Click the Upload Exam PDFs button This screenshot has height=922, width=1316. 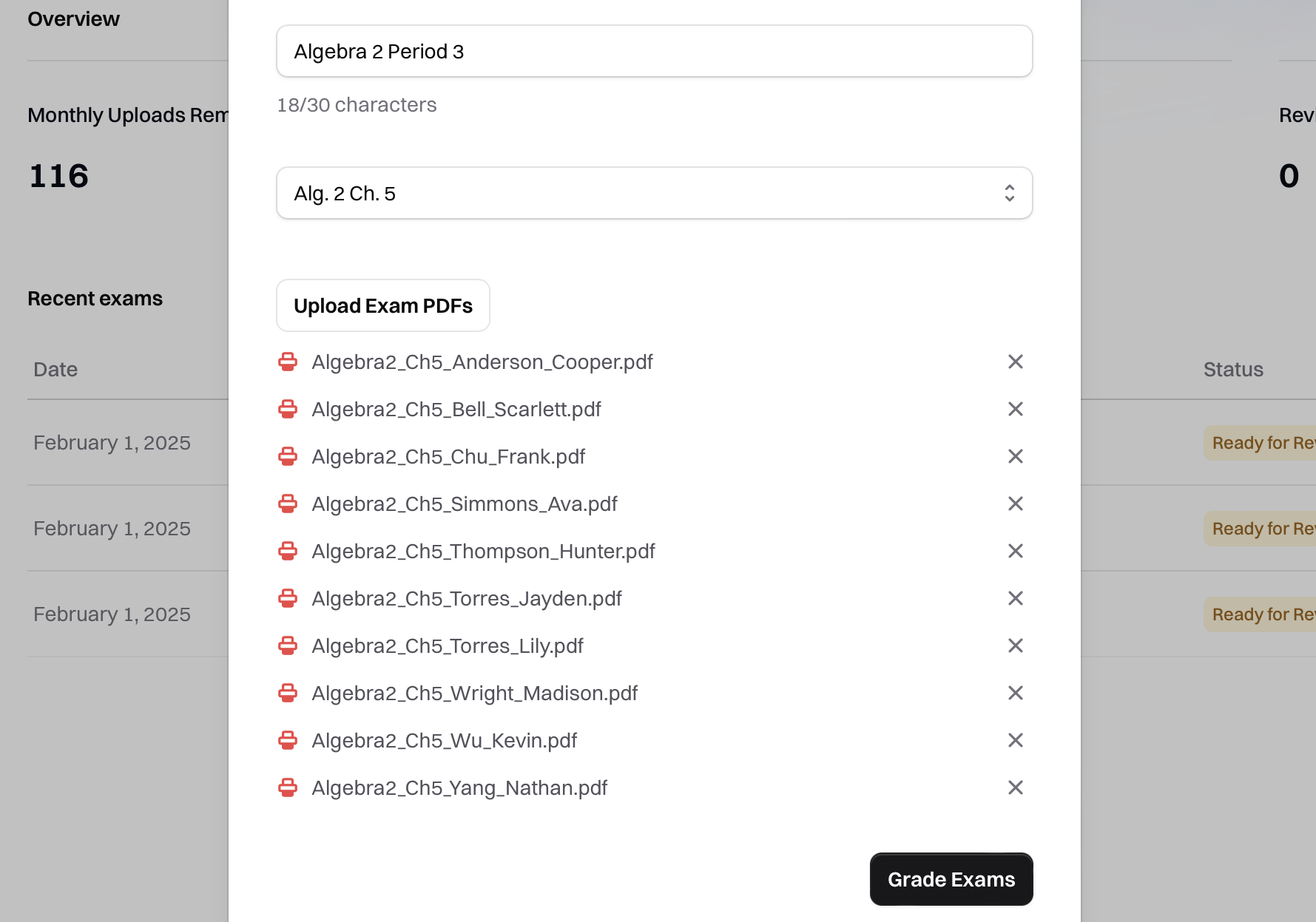pos(382,305)
